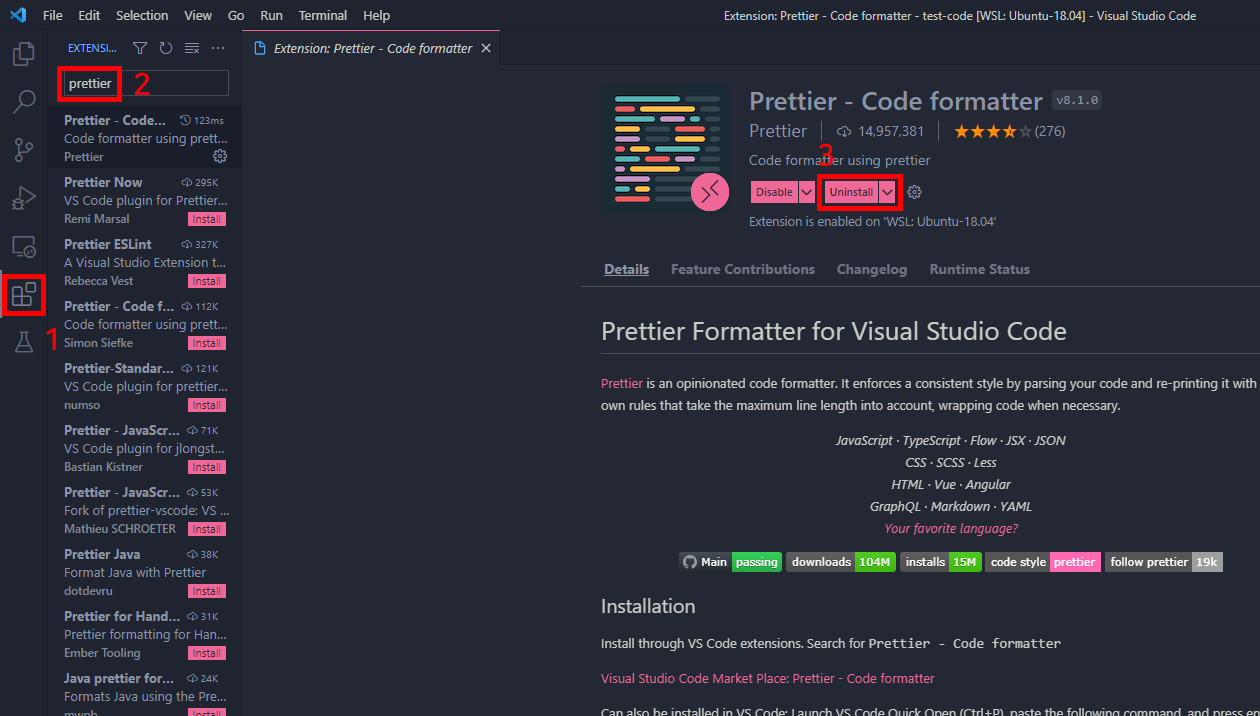The height and width of the screenshot is (716, 1260).
Task: Switch to the Details tab
Action: coord(627,269)
